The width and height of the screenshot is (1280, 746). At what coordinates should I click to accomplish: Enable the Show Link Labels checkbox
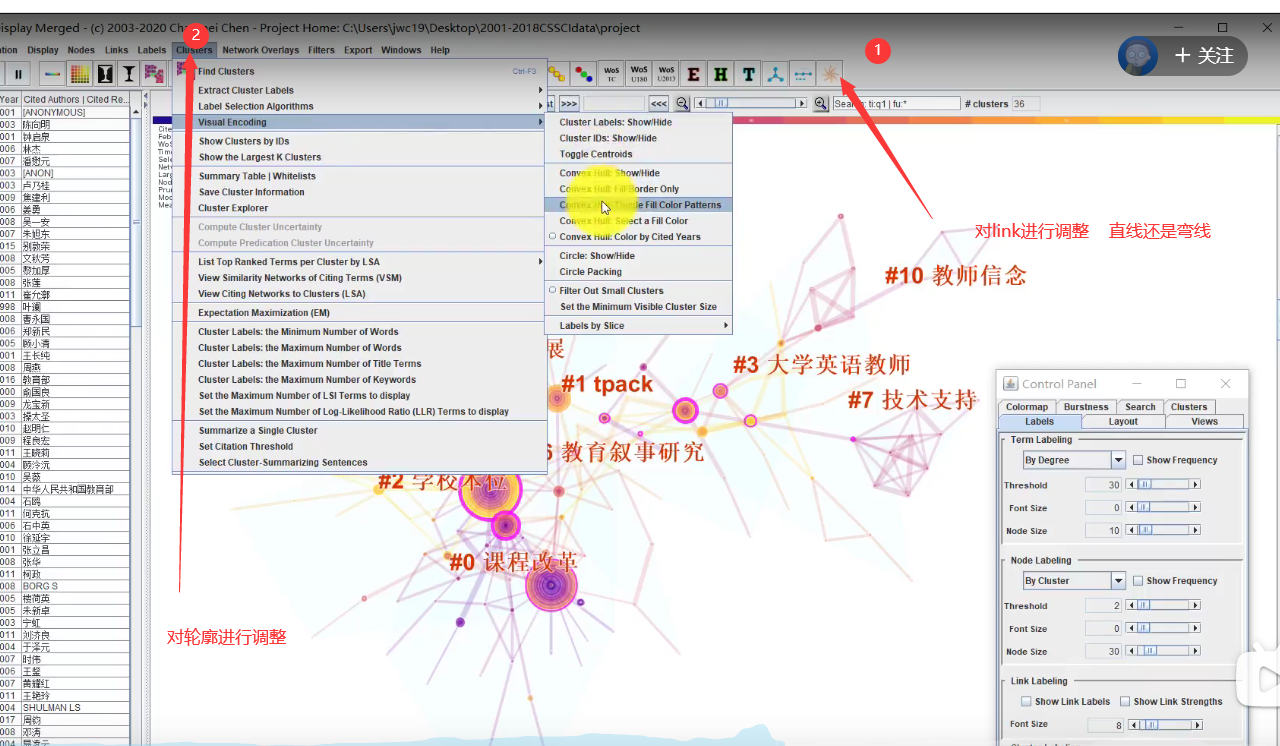[x=1026, y=702]
